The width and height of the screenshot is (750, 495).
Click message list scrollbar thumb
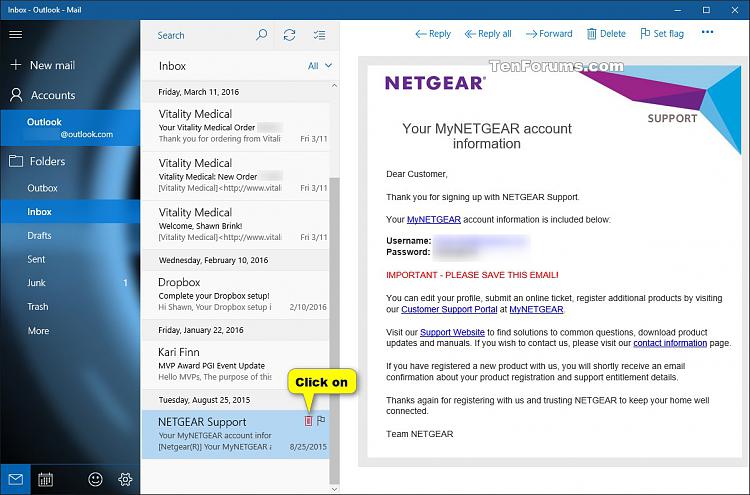334,330
